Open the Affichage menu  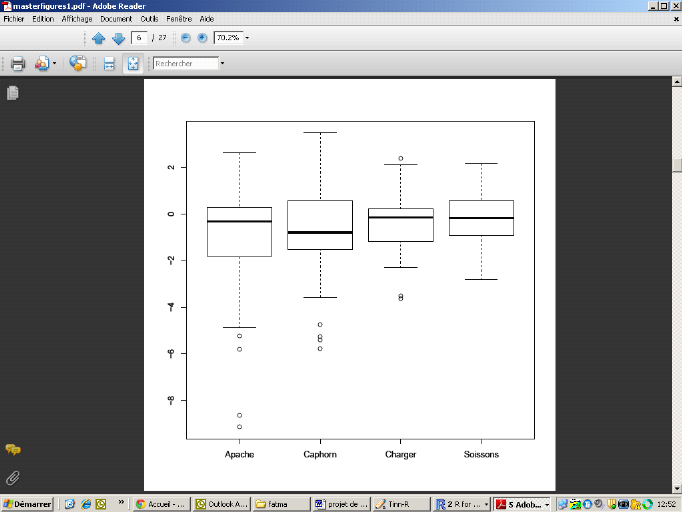point(77,19)
